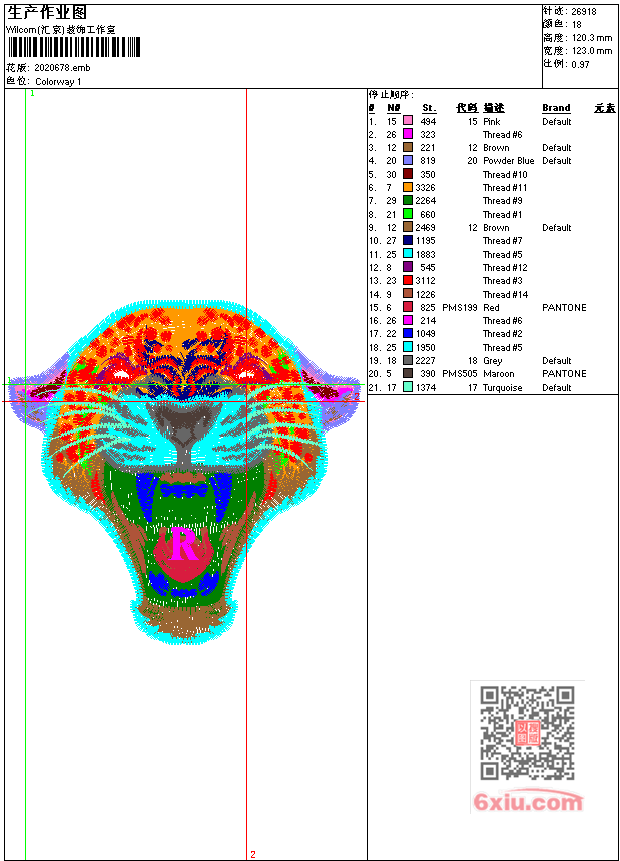
Task: Select the 'Thread #1' description
Action: [x=502, y=214]
